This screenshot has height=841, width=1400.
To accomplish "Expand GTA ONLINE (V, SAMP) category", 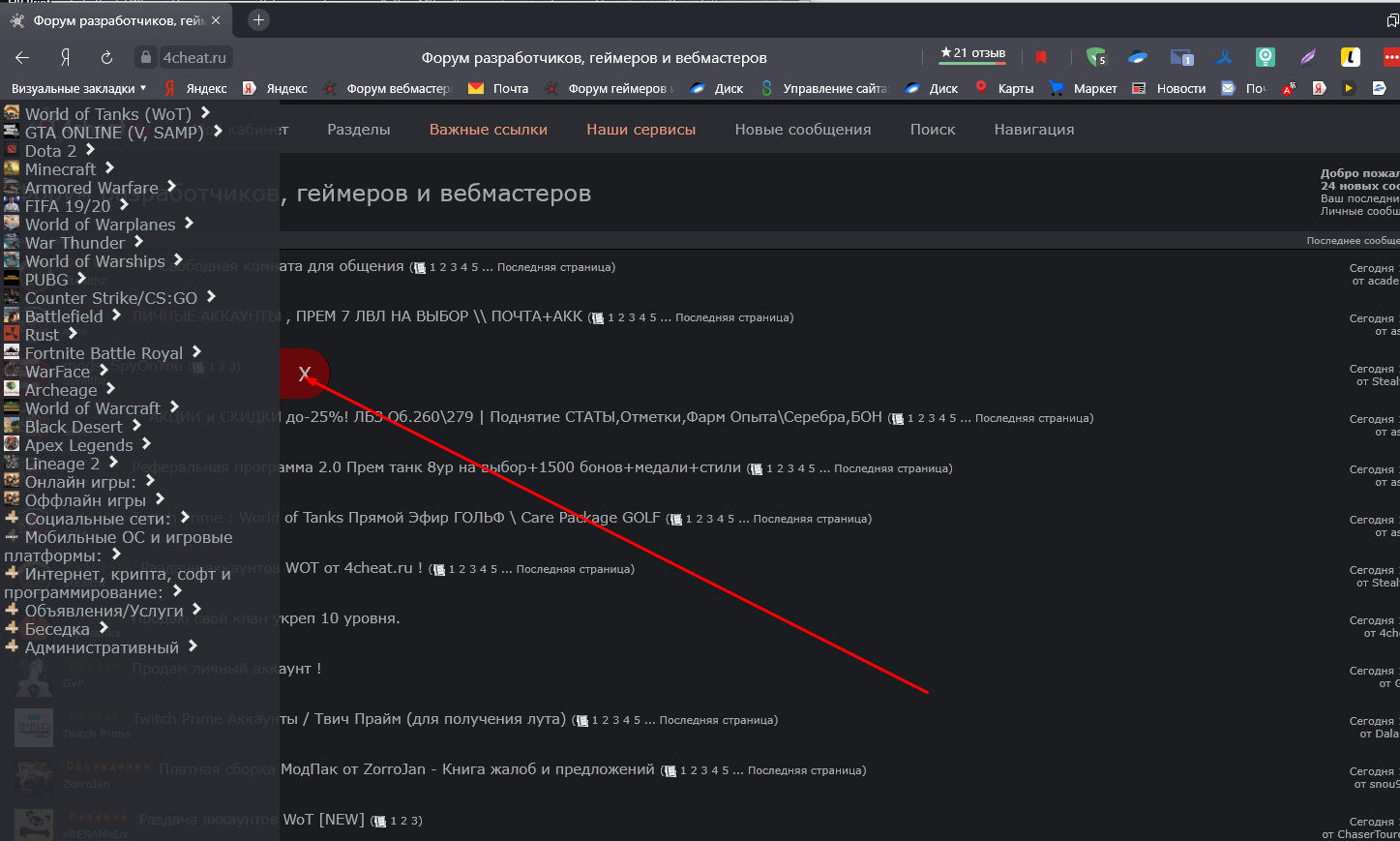I will click(218, 131).
